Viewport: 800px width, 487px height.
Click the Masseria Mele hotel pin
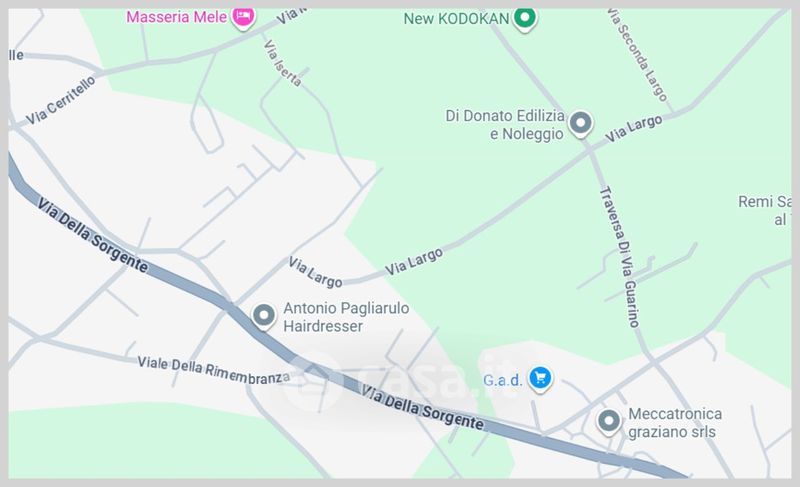pyautogui.click(x=243, y=18)
